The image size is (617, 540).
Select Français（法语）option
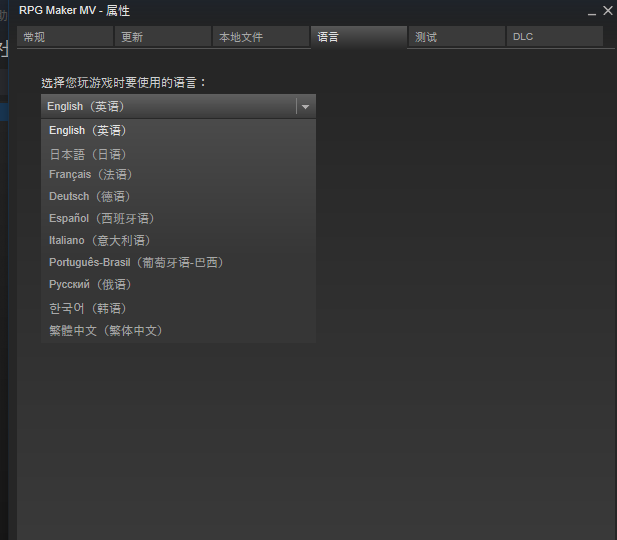point(178,174)
